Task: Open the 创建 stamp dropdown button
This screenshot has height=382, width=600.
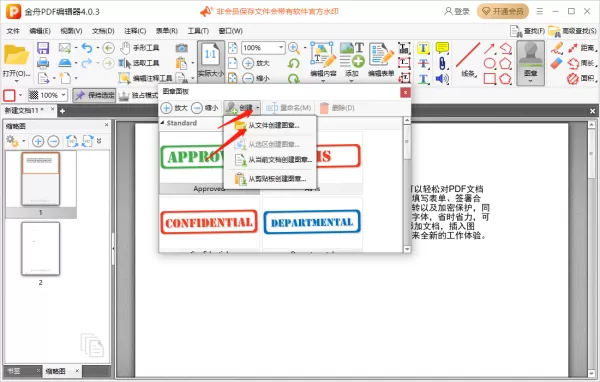Action: coord(242,108)
